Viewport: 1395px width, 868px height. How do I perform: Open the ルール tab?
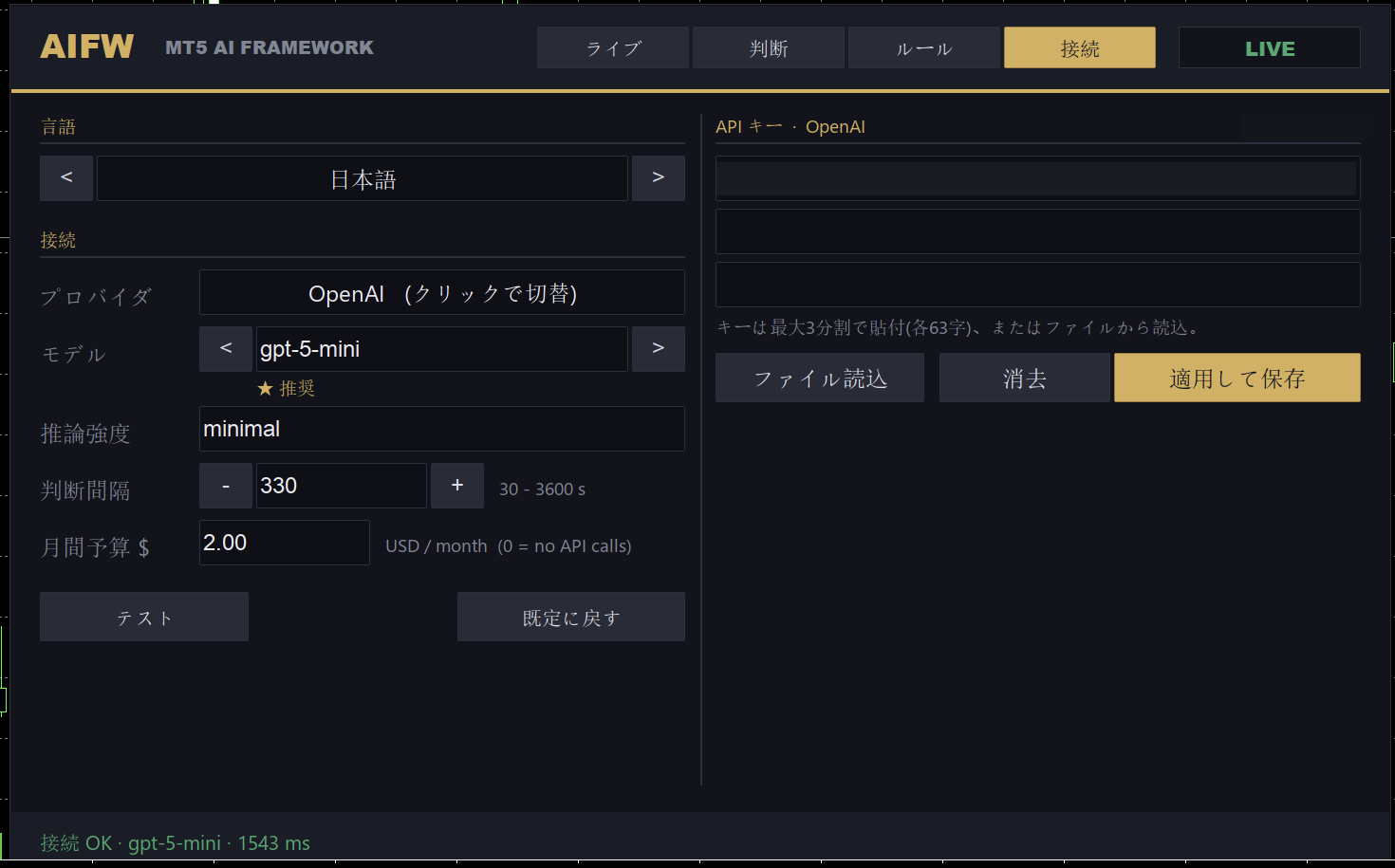click(x=924, y=47)
